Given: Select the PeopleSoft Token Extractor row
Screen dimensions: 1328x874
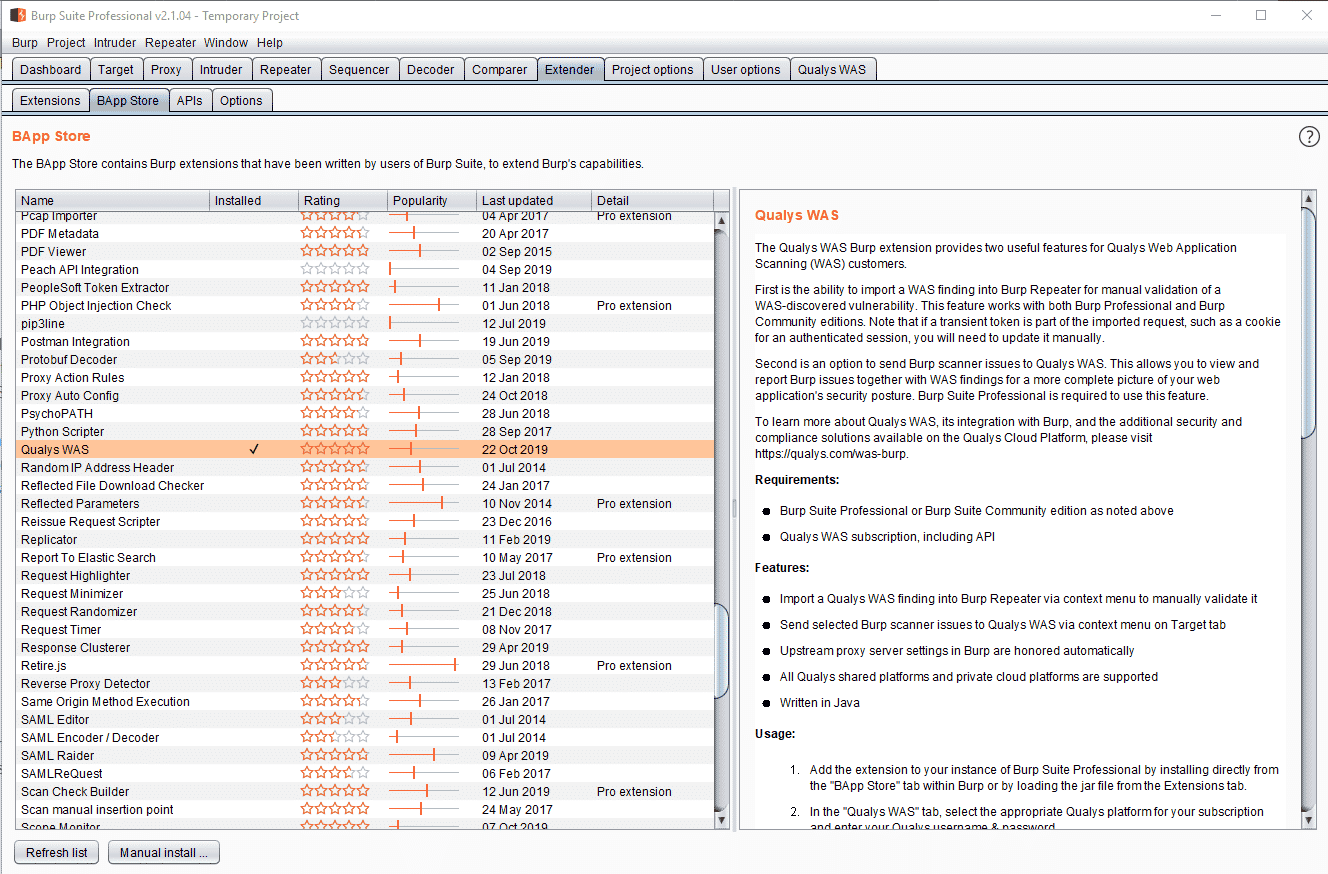Looking at the screenshot, I should click(365, 288).
